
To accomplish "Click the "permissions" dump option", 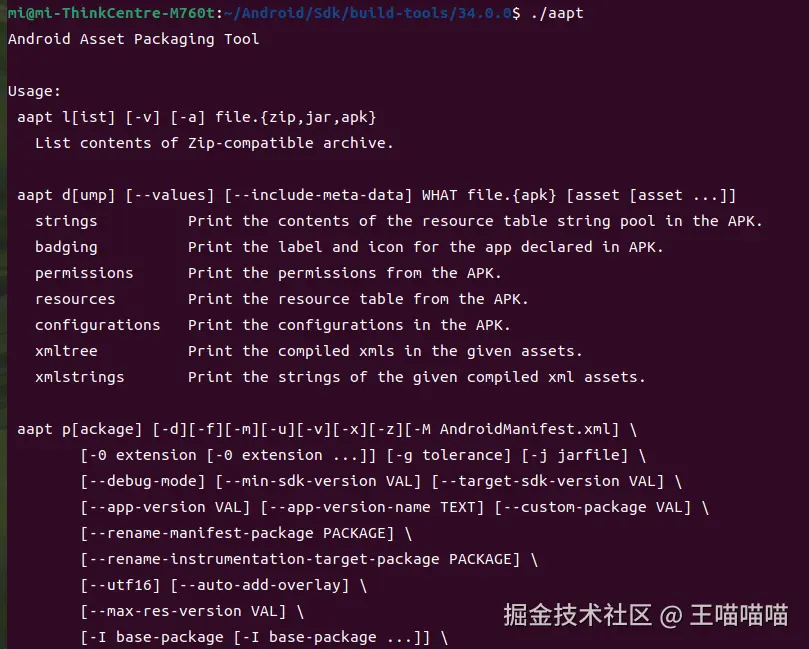I will 84,273.
